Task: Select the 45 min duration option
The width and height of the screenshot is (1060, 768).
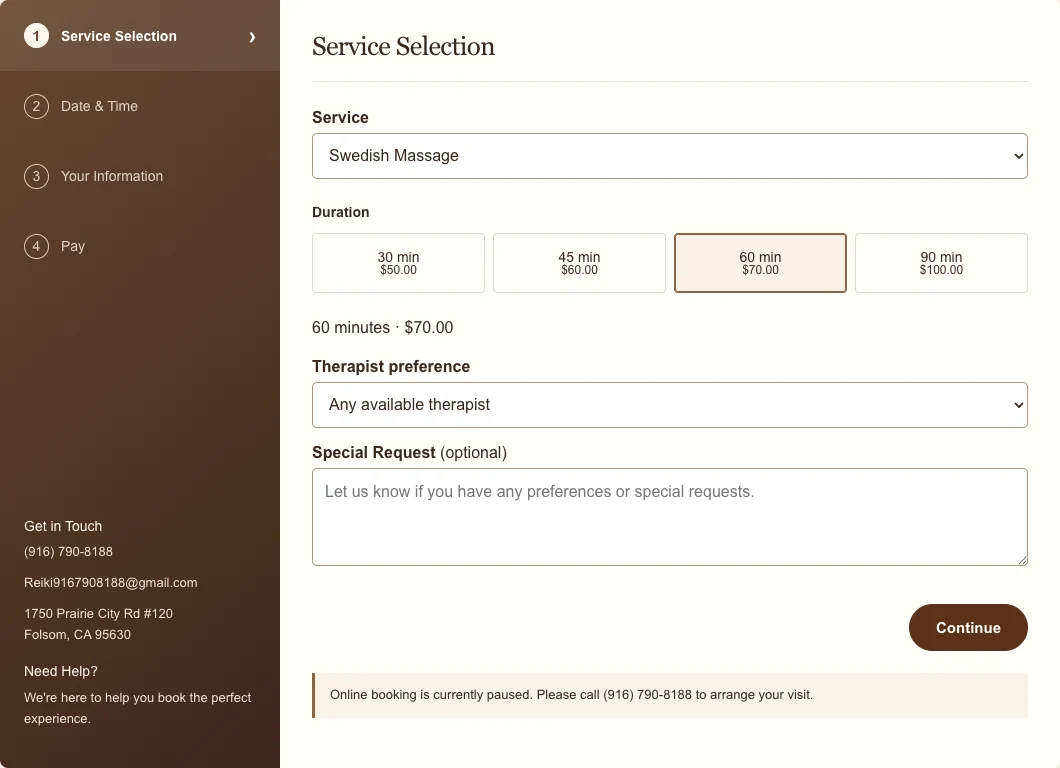Action: pos(579,263)
